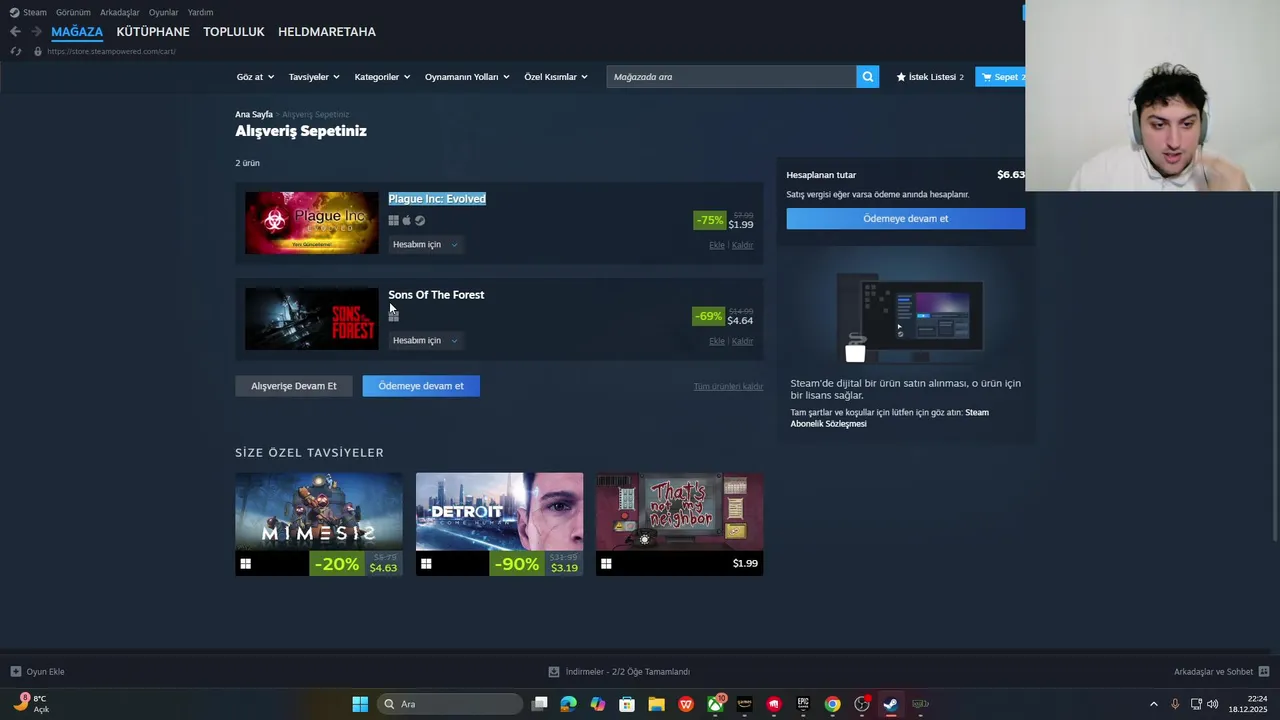This screenshot has height=720, width=1280.
Task: Click the back navigation arrow
Action: (x=15, y=32)
